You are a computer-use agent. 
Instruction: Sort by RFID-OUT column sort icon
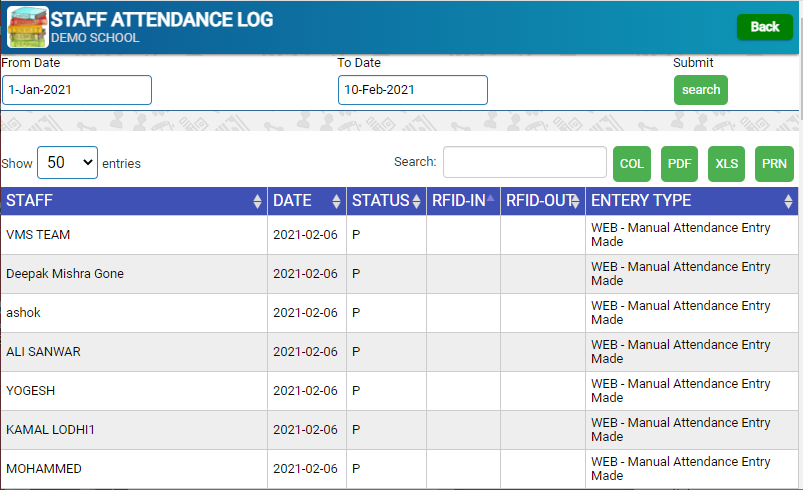point(575,201)
